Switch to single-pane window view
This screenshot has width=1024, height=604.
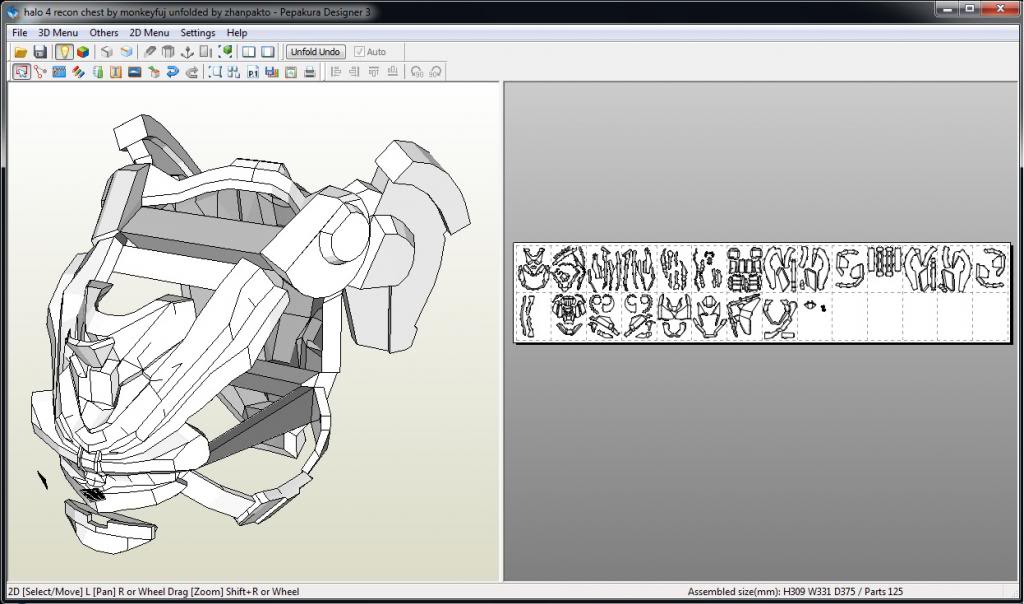tap(268, 52)
